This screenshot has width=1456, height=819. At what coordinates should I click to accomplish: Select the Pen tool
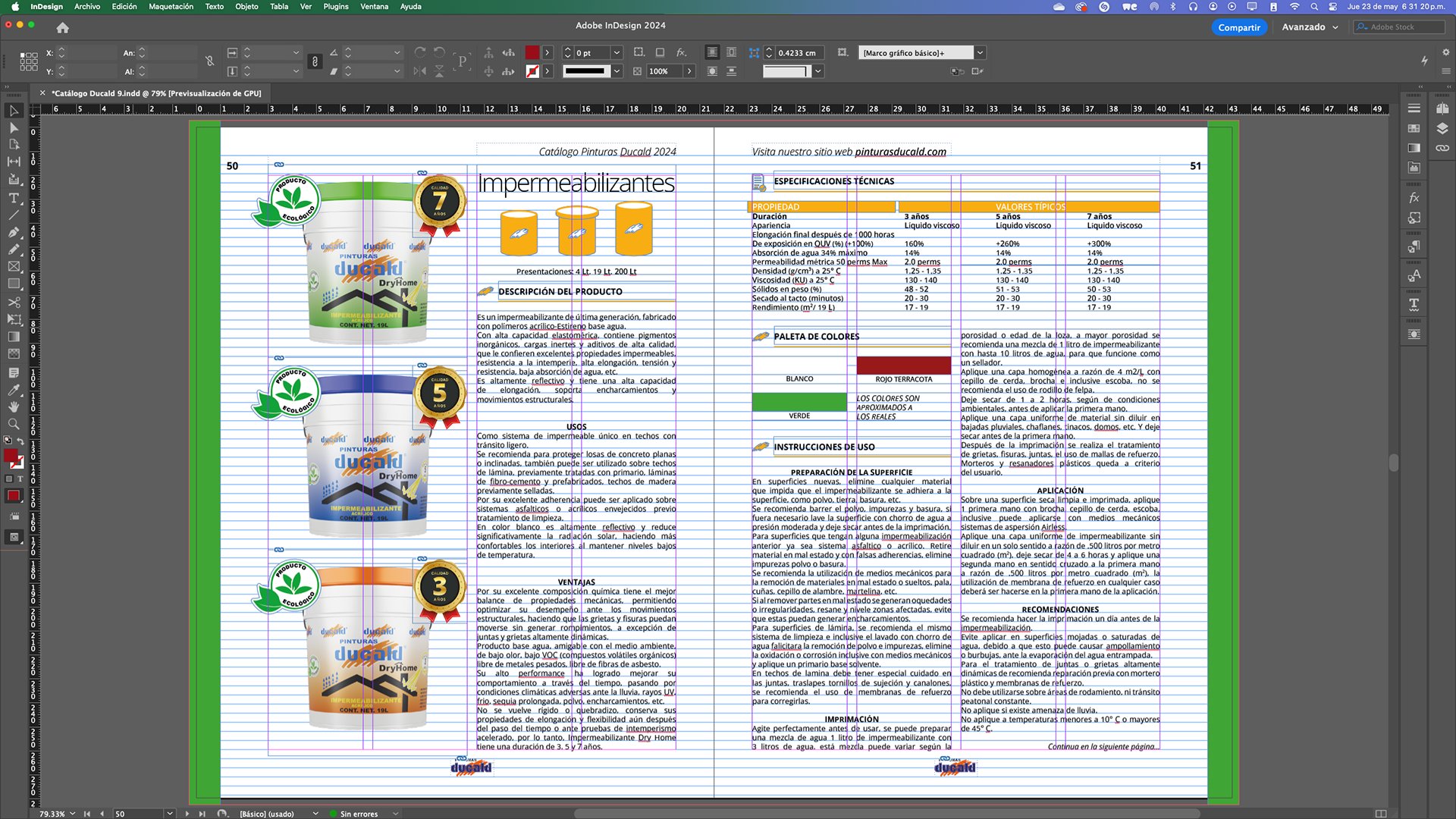click(14, 232)
